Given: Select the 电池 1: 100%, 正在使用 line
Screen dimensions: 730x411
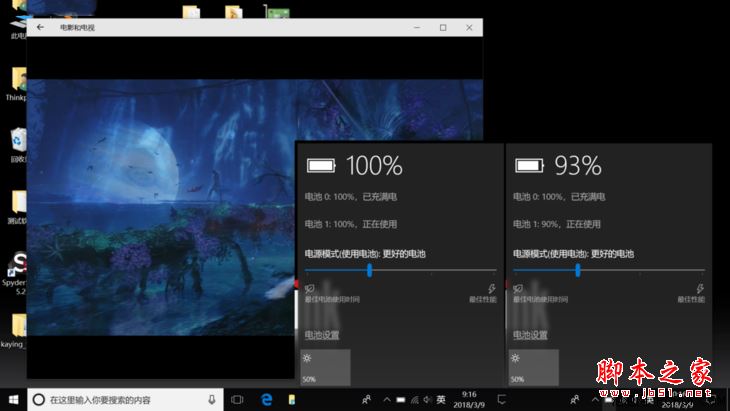Looking at the screenshot, I should (351, 224).
